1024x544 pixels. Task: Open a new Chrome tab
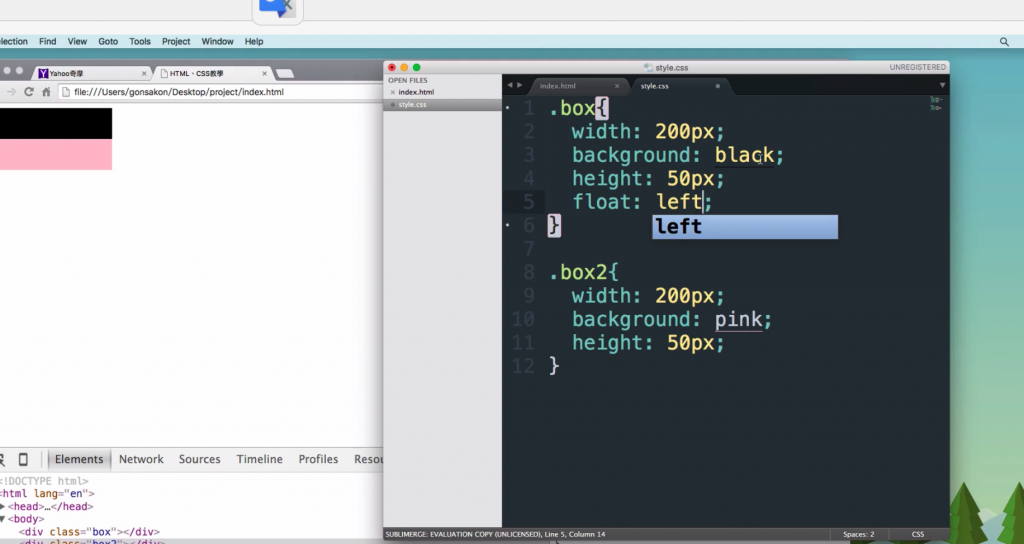coord(284,73)
